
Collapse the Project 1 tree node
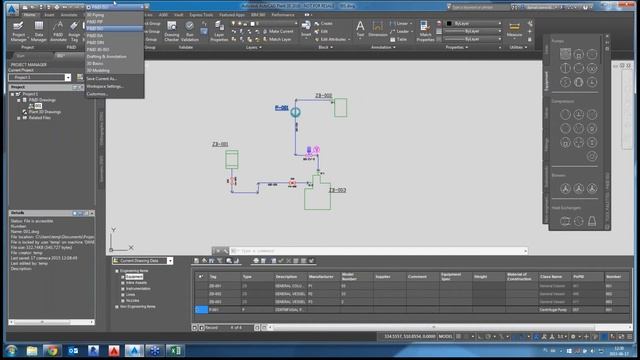click(12, 94)
